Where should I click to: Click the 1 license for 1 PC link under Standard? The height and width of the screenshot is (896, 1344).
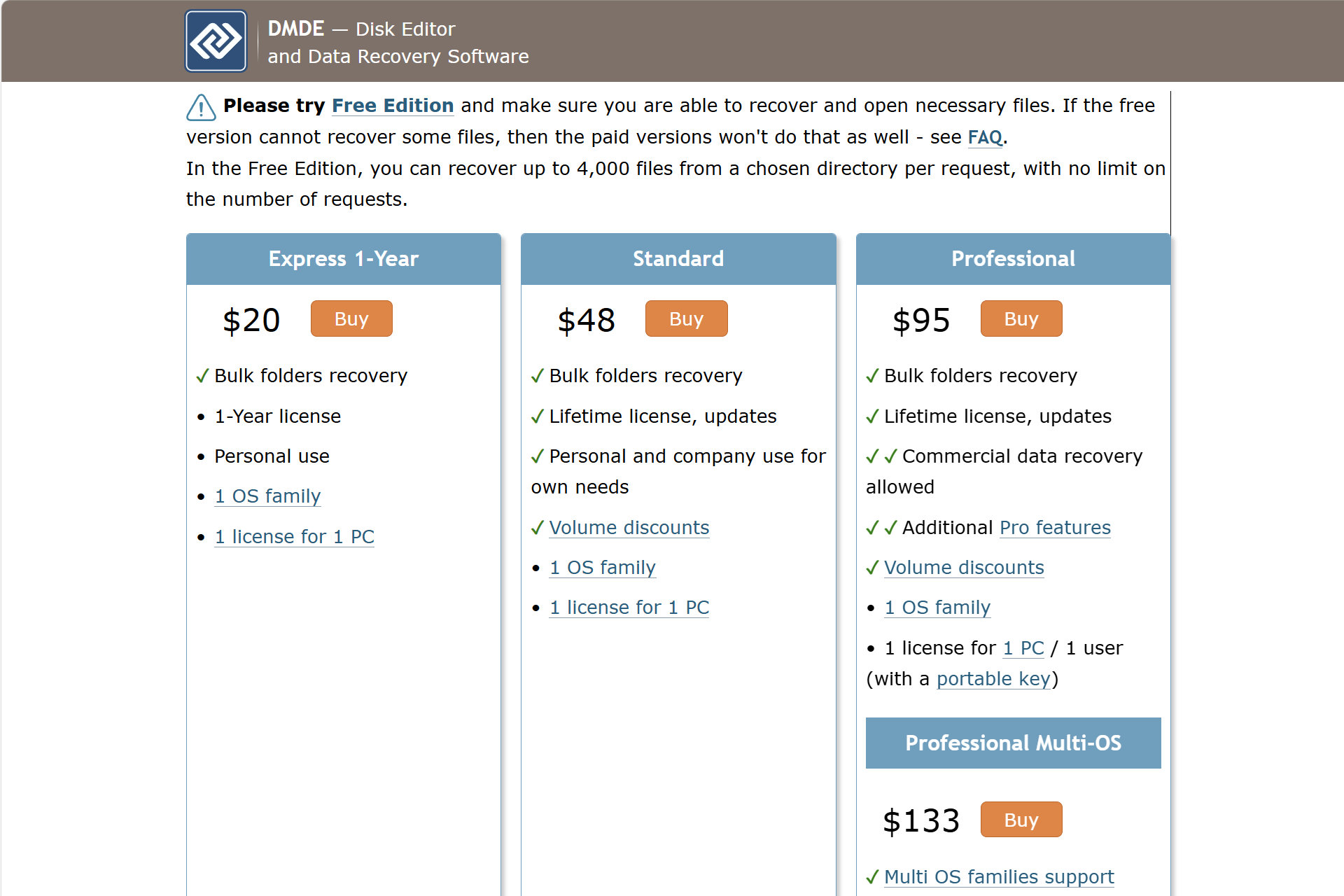629,607
